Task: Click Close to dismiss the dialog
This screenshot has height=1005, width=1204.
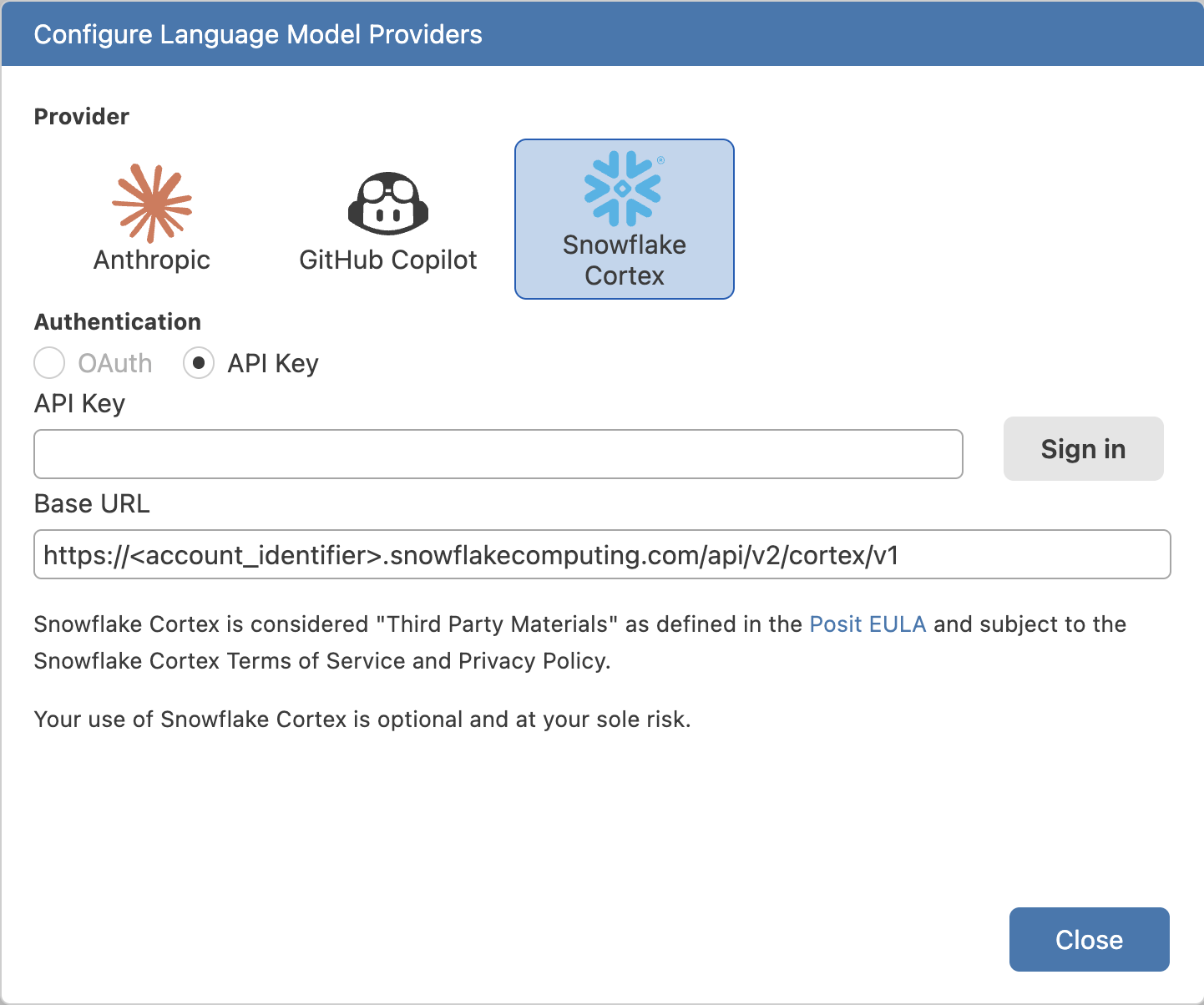Action: pyautogui.click(x=1089, y=939)
